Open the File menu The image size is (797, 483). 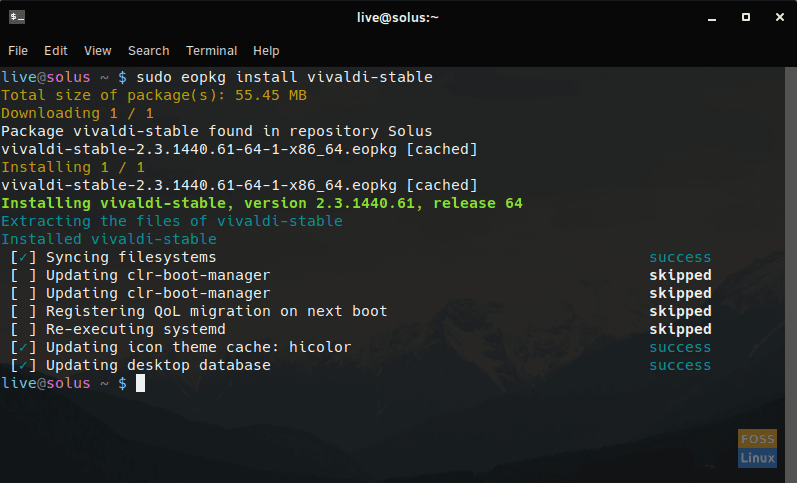coord(18,51)
